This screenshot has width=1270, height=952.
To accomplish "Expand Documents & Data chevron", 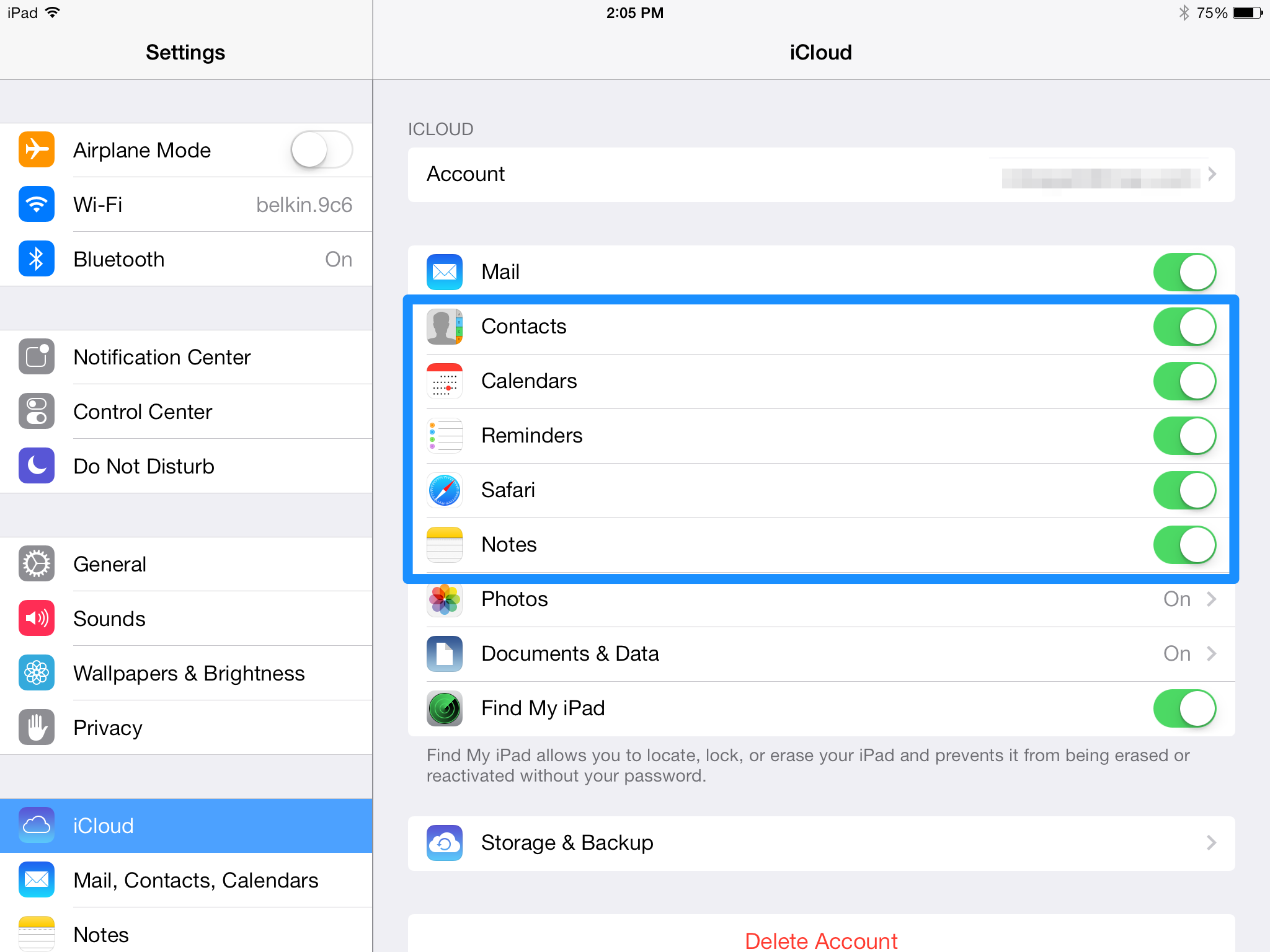I will click(1211, 654).
